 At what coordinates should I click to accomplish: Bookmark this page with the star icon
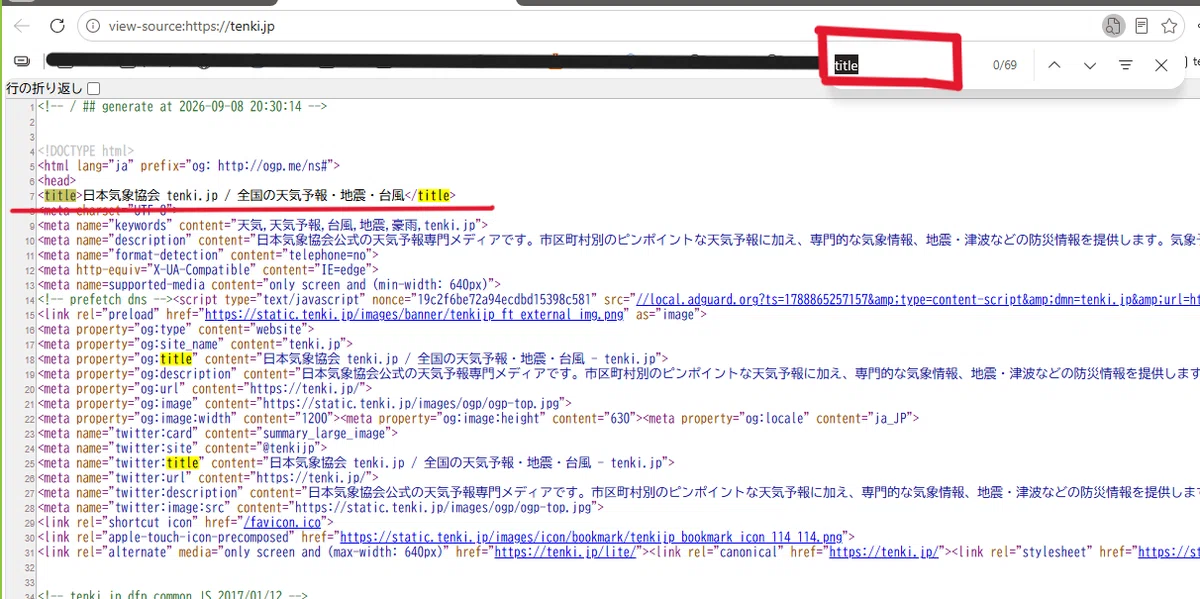(1169, 26)
